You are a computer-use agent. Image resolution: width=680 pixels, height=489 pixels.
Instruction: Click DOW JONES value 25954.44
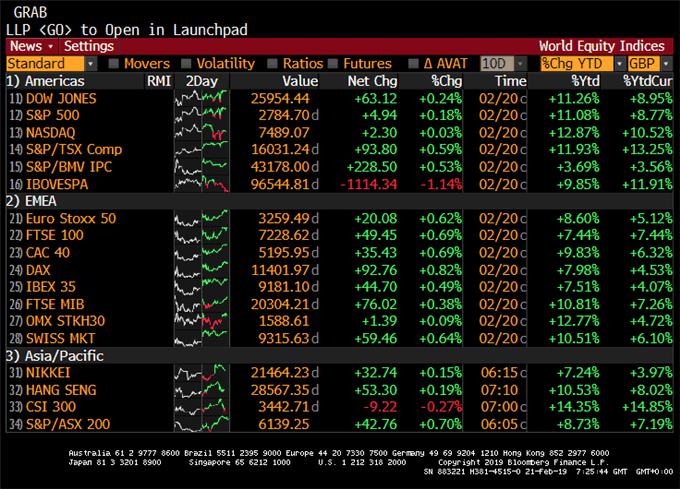click(x=280, y=98)
